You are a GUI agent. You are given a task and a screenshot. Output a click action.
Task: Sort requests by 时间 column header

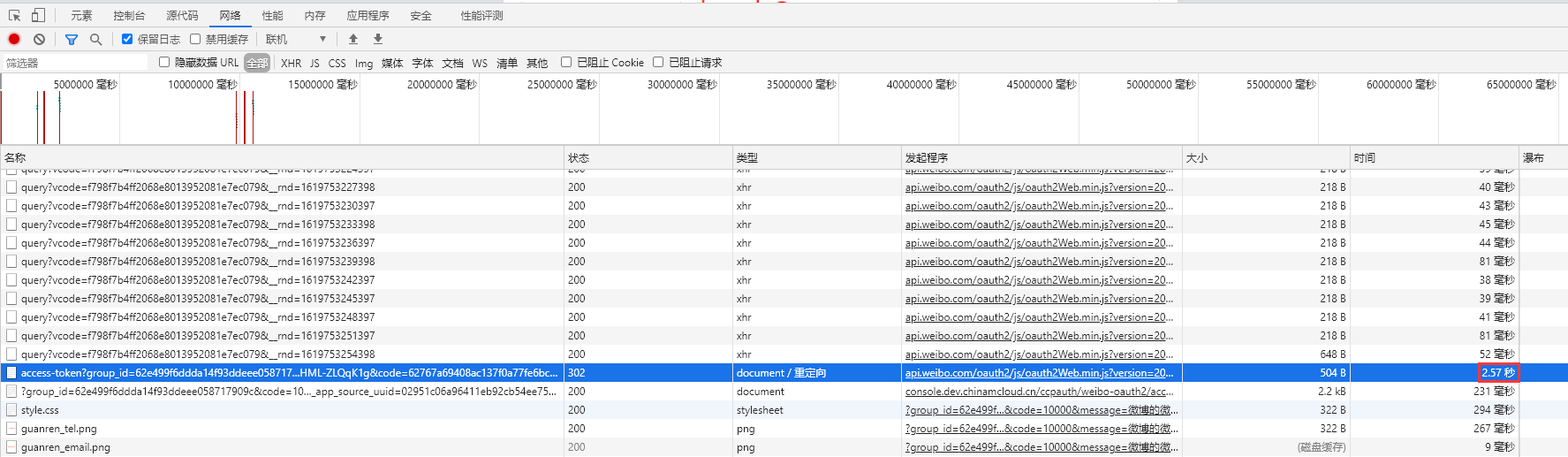[1365, 157]
